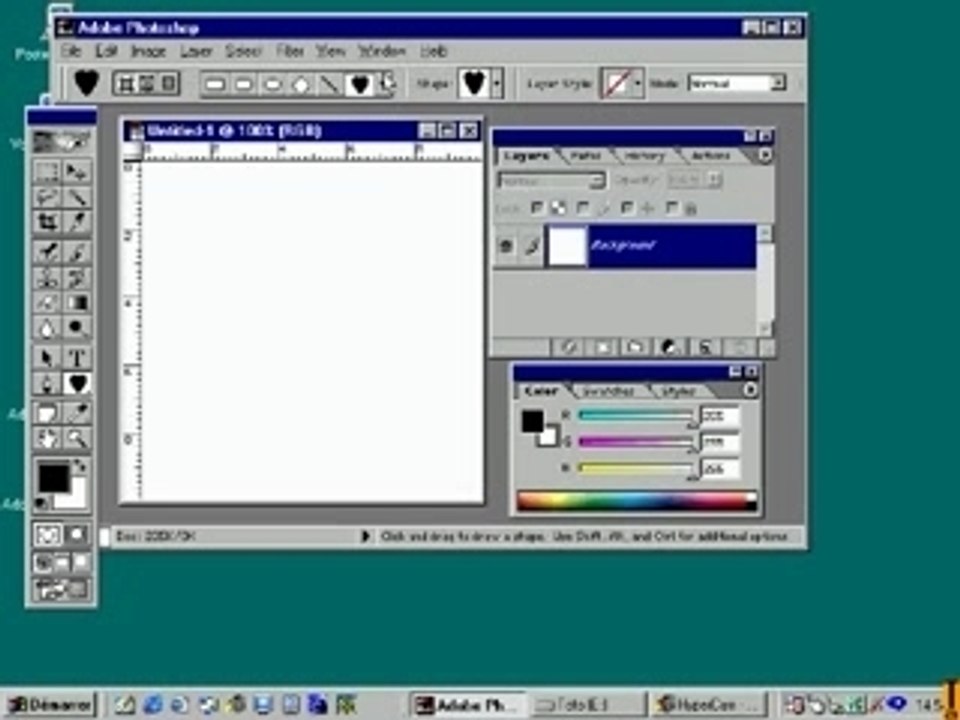The height and width of the screenshot is (720, 960).
Task: Select the Slice tool
Action: coord(77,221)
